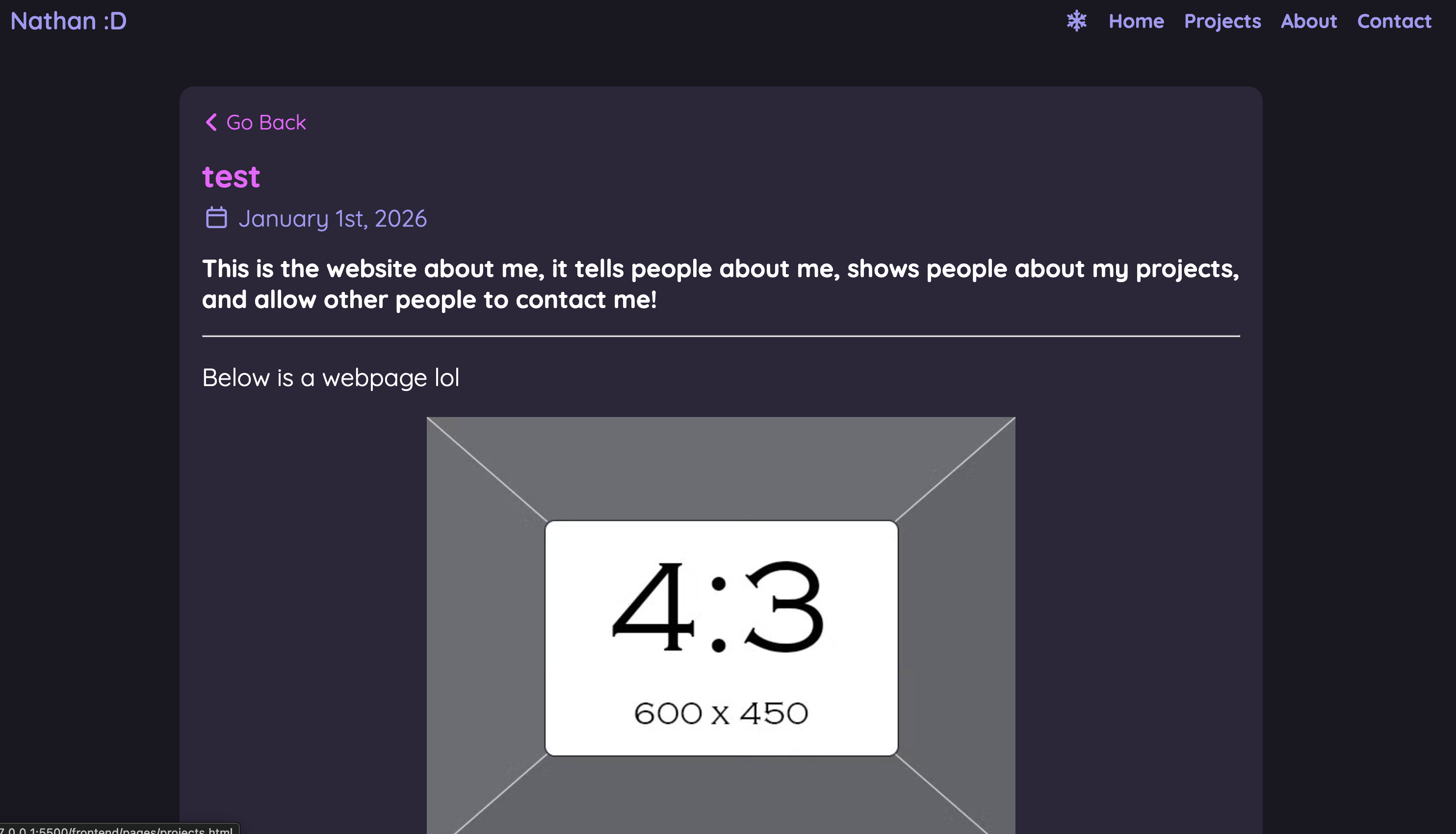Click the word 'projects,' in the description
The width and height of the screenshot is (1456, 834).
1187,269
